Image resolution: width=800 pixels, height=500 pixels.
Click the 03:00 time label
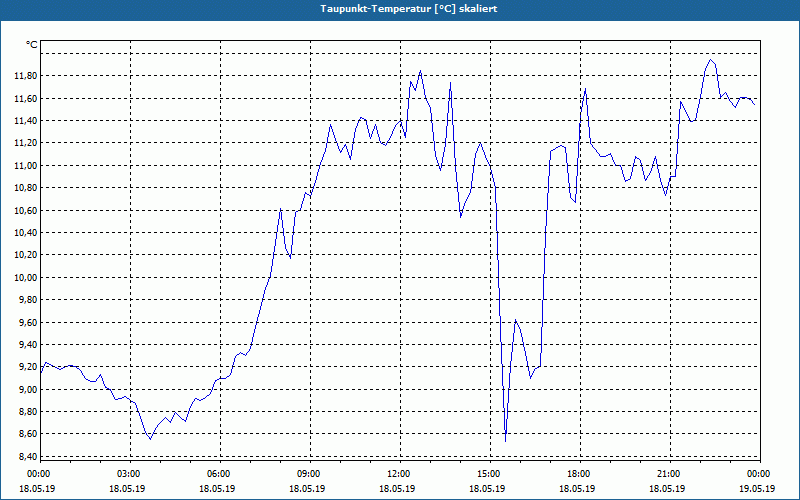coord(128,474)
